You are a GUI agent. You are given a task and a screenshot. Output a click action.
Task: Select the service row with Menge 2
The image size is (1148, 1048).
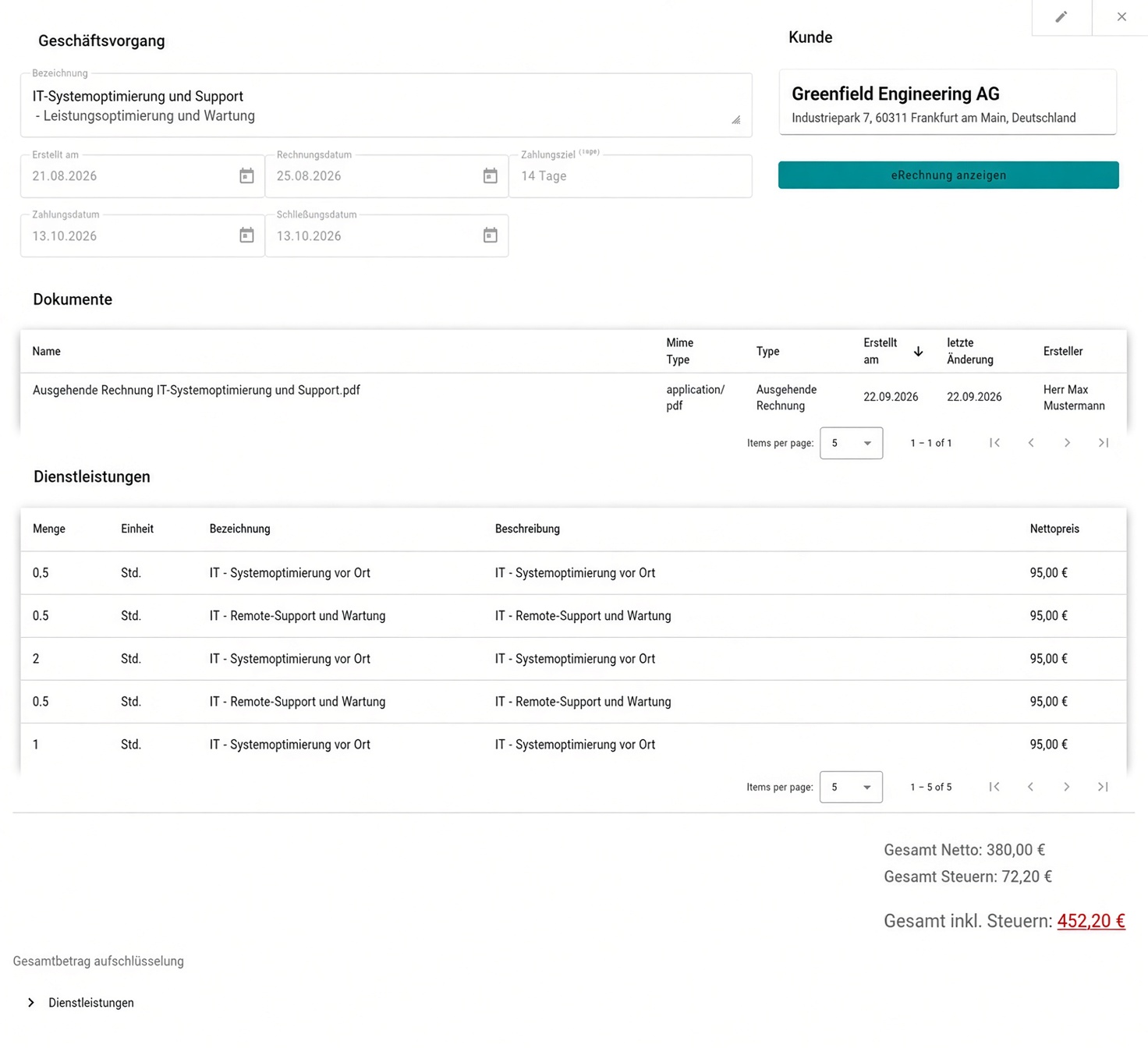point(573,659)
